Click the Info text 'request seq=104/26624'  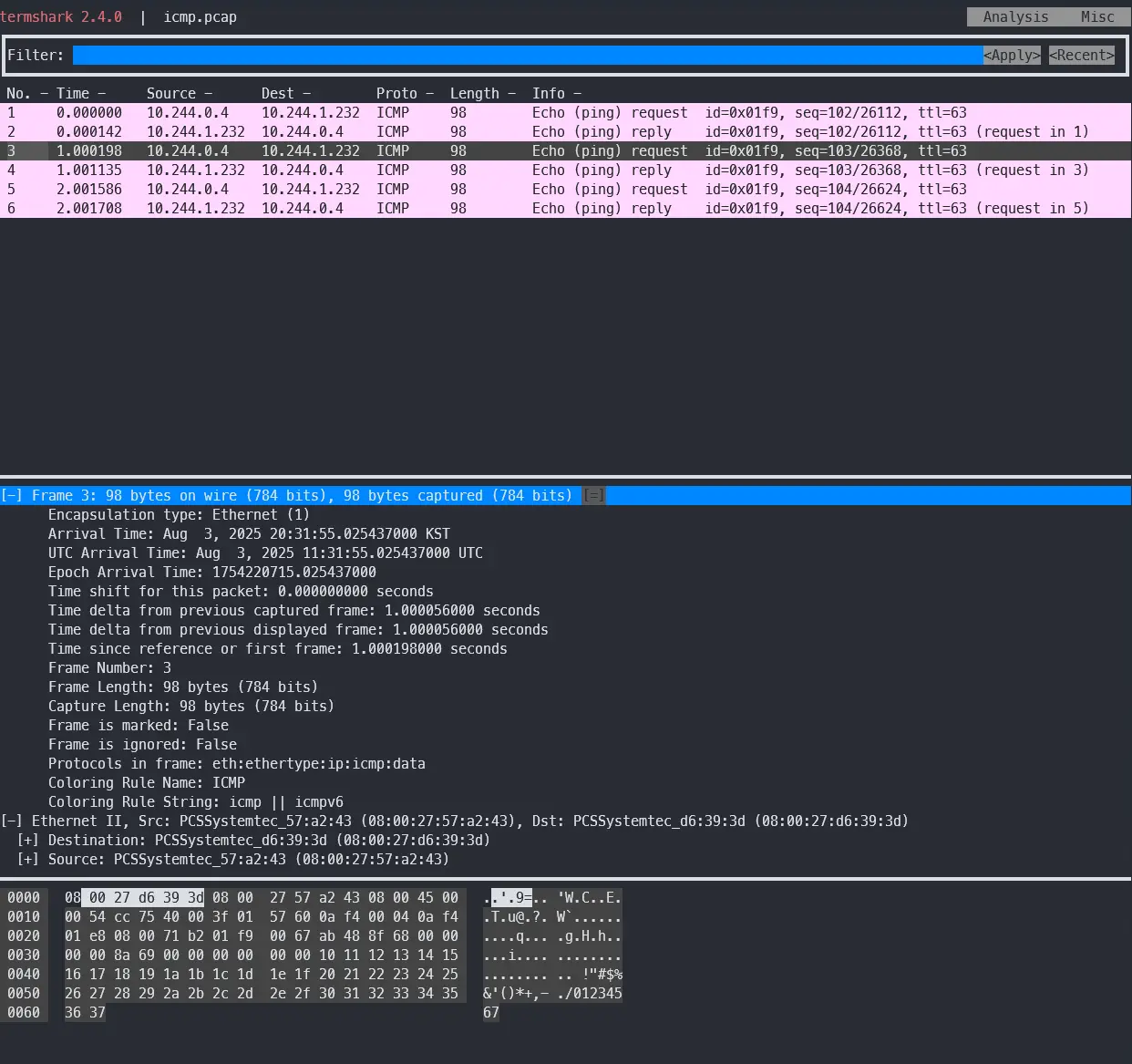coord(749,189)
